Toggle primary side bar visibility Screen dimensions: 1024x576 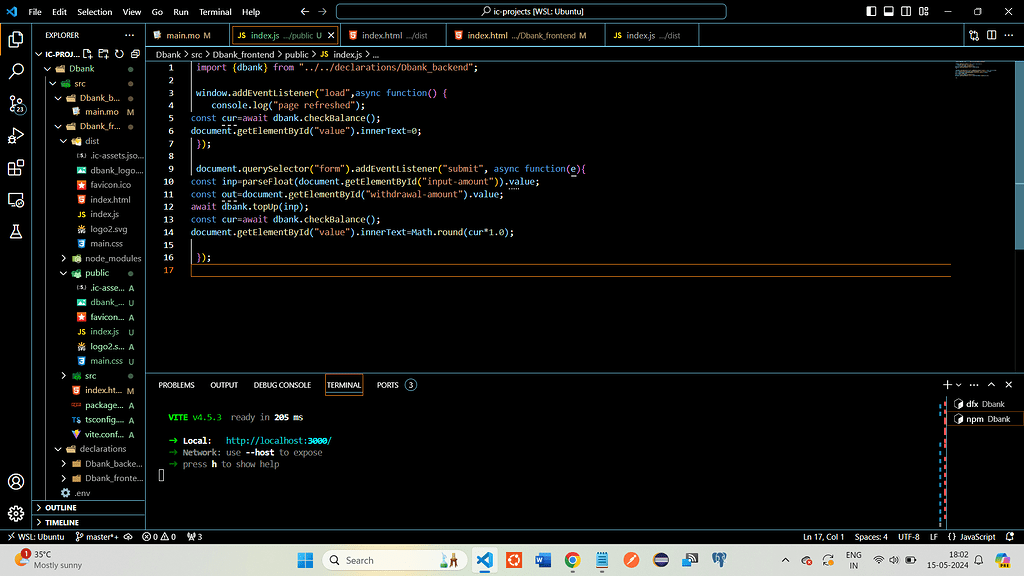(x=871, y=11)
